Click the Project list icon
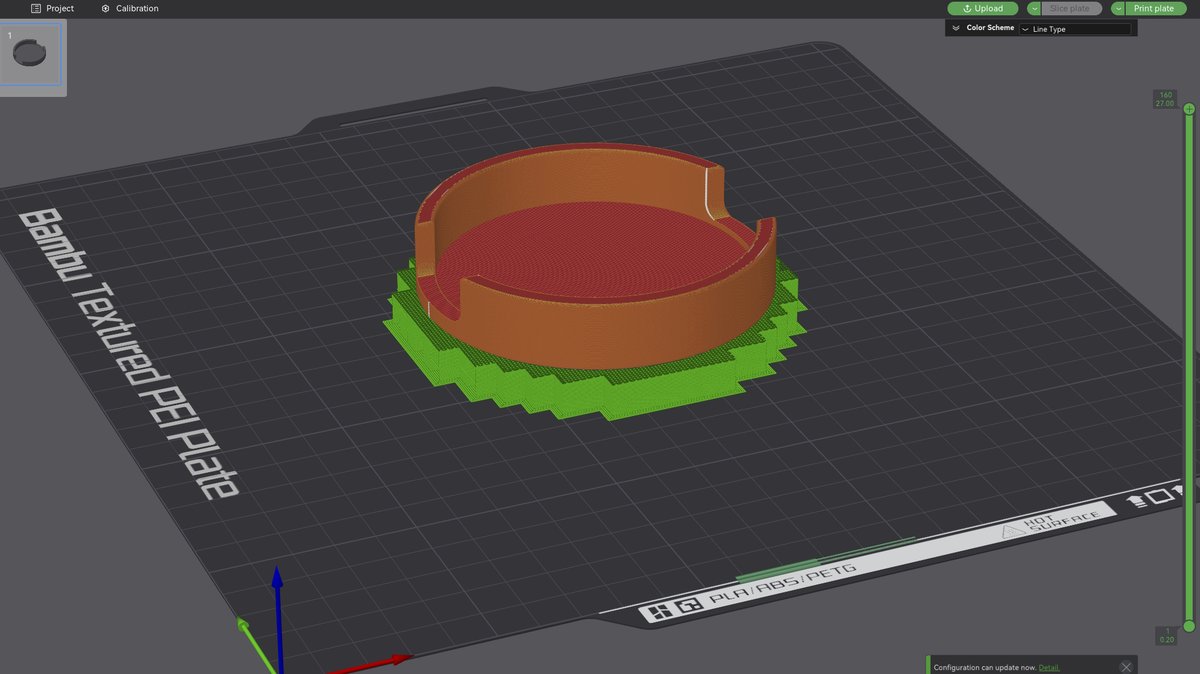Viewport: 1200px width, 674px height. pos(36,8)
